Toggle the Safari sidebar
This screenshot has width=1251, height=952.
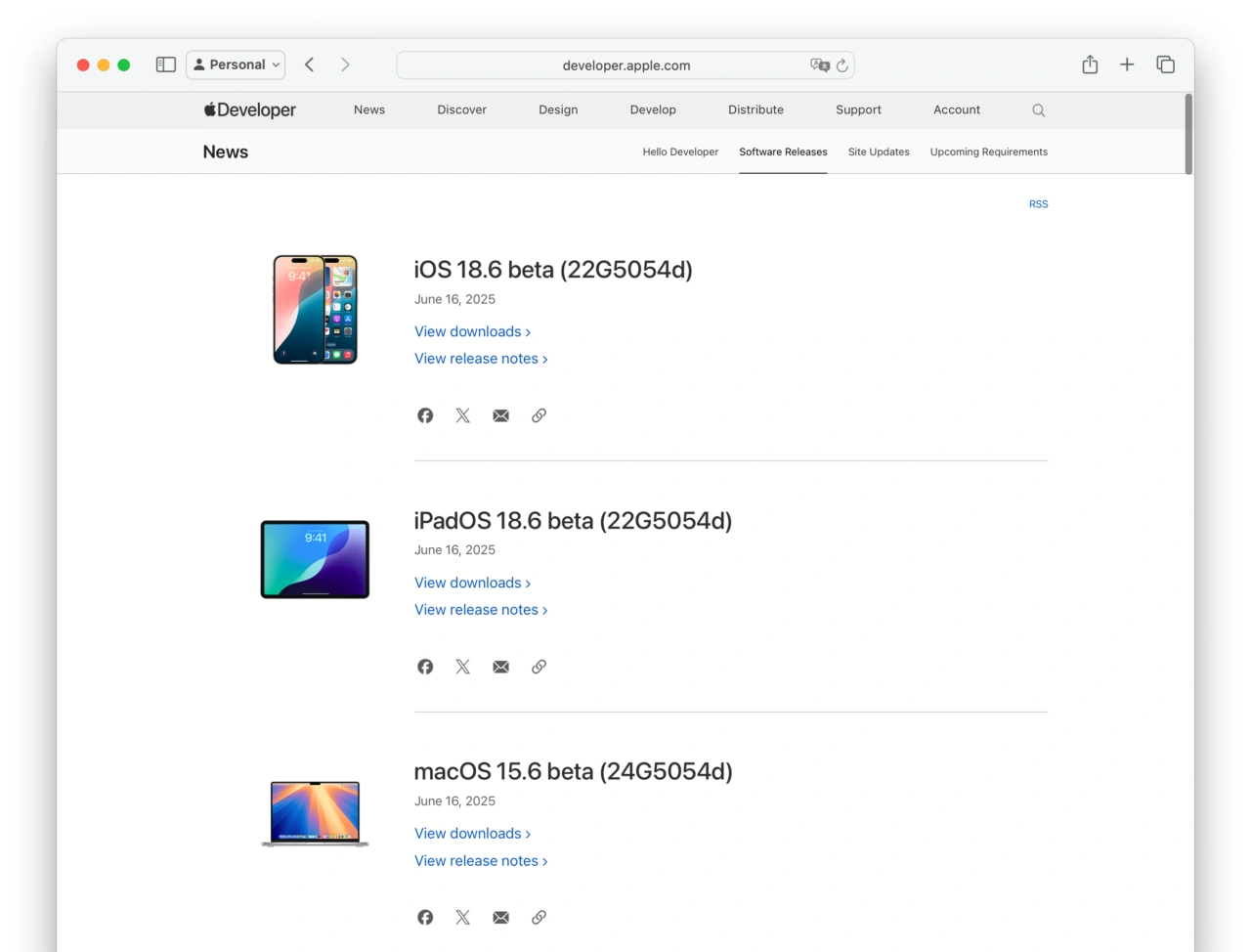click(x=166, y=65)
